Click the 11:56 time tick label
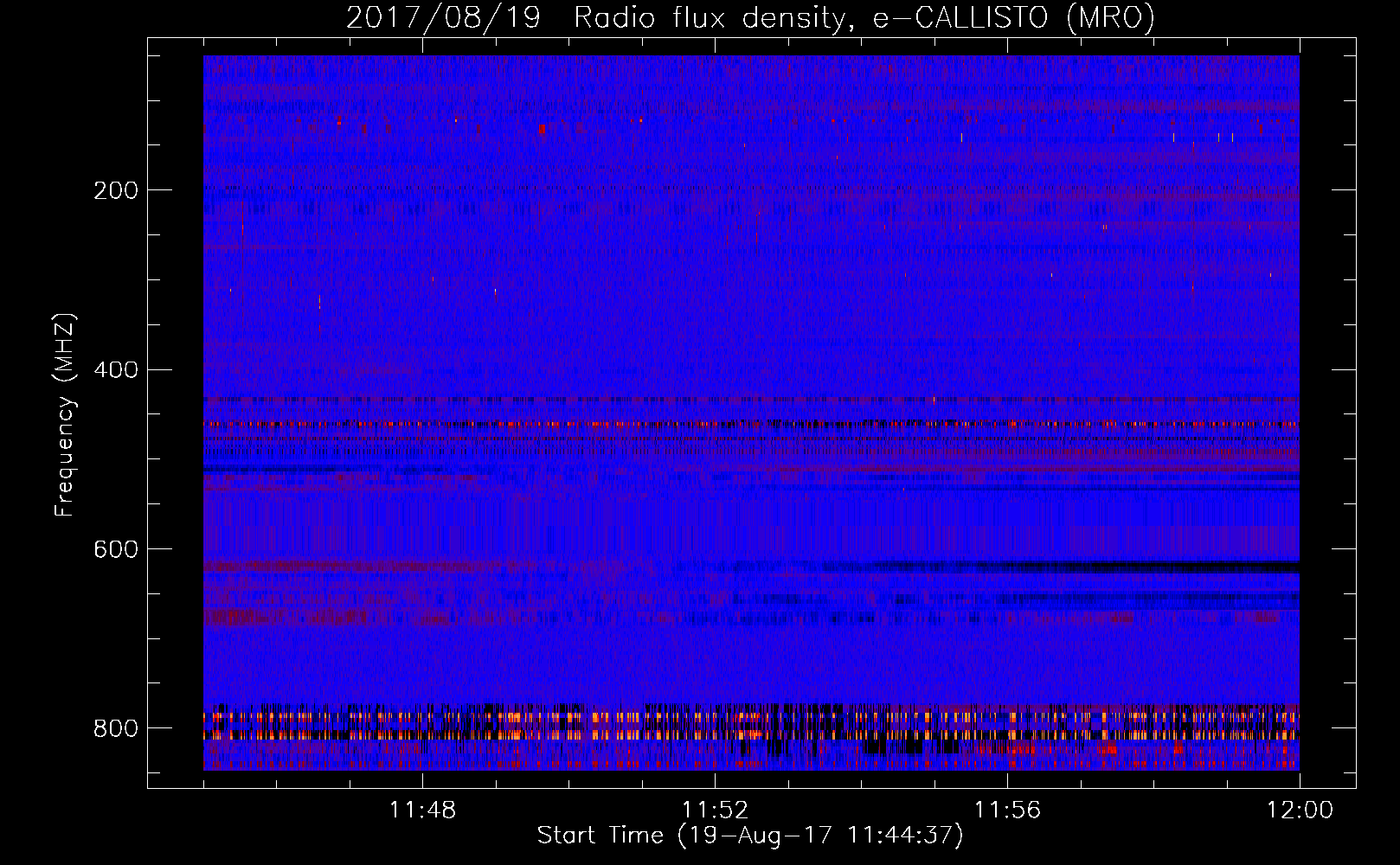Screen dimensions: 1400x865 pos(1007,811)
